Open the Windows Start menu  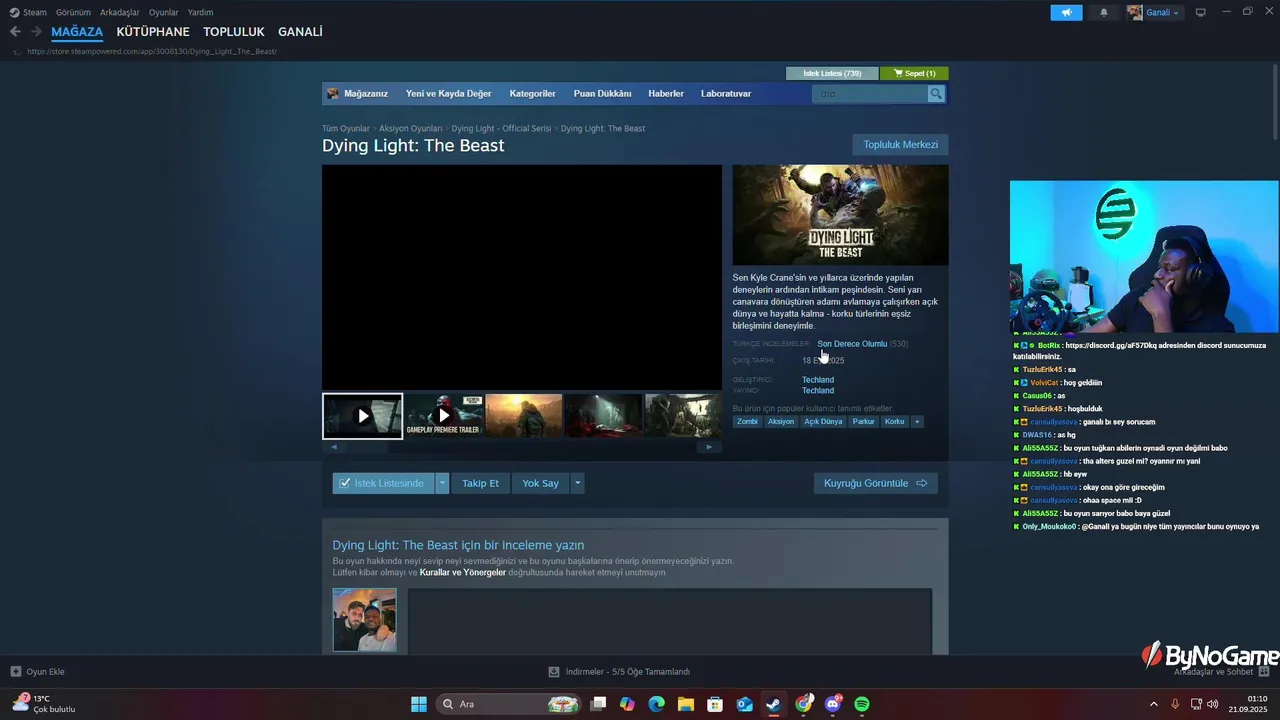pos(419,704)
